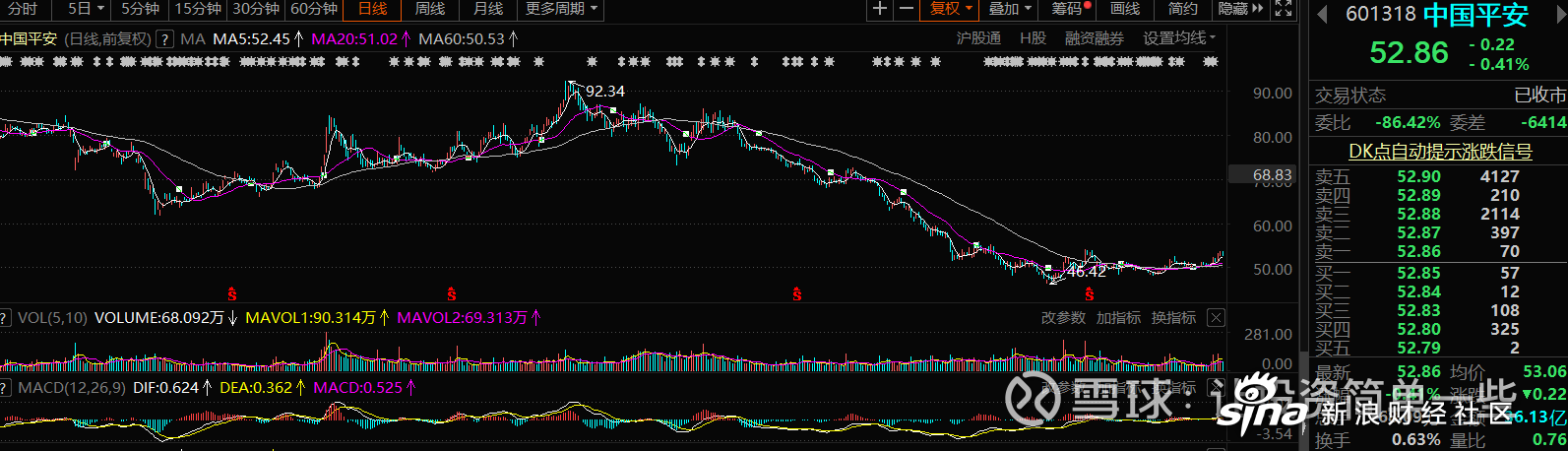1568x451 pixels.
Task: Click the red S marker near 46.42 low
Action: pos(1089,294)
